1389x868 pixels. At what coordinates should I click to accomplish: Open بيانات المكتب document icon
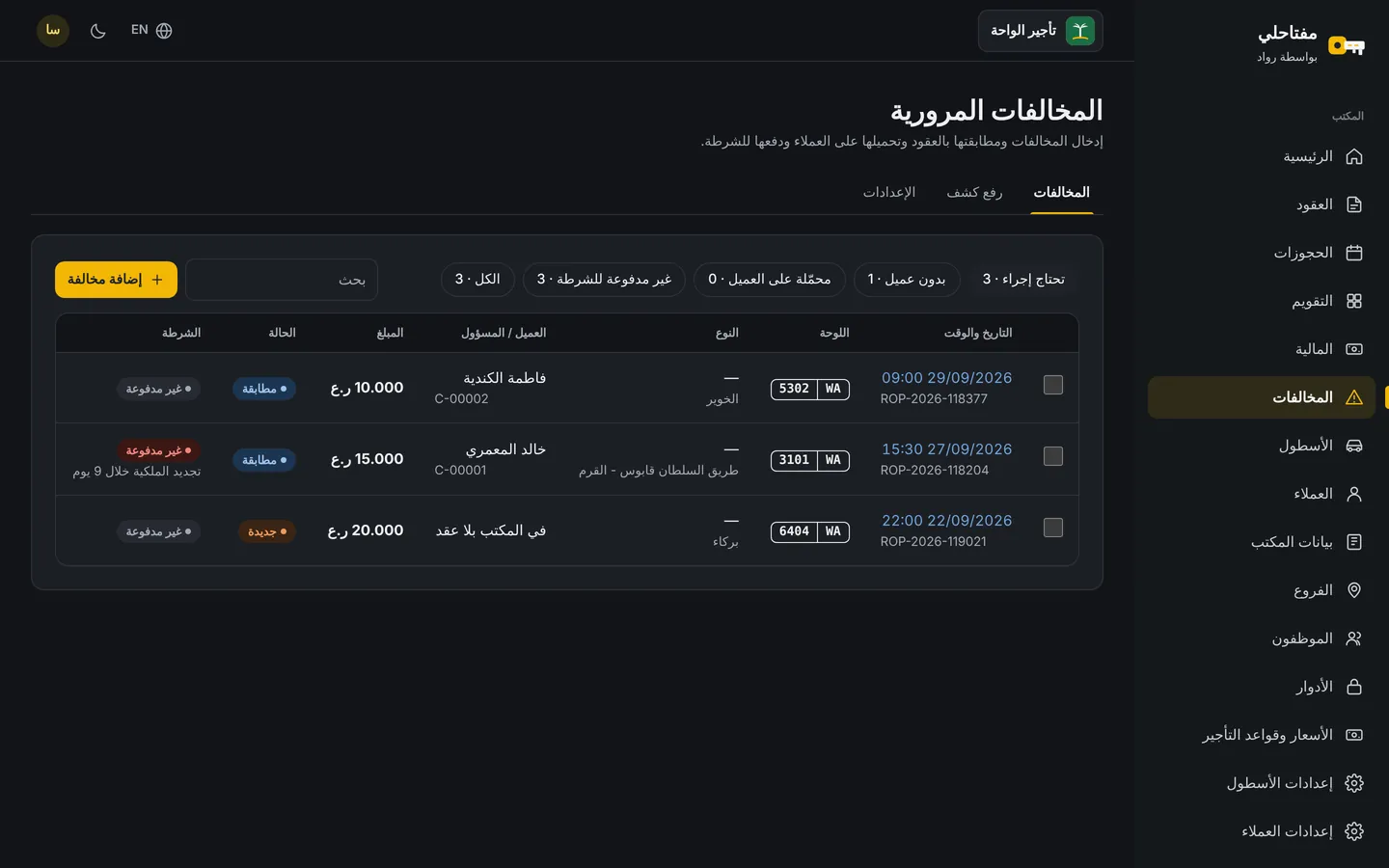point(1354,542)
